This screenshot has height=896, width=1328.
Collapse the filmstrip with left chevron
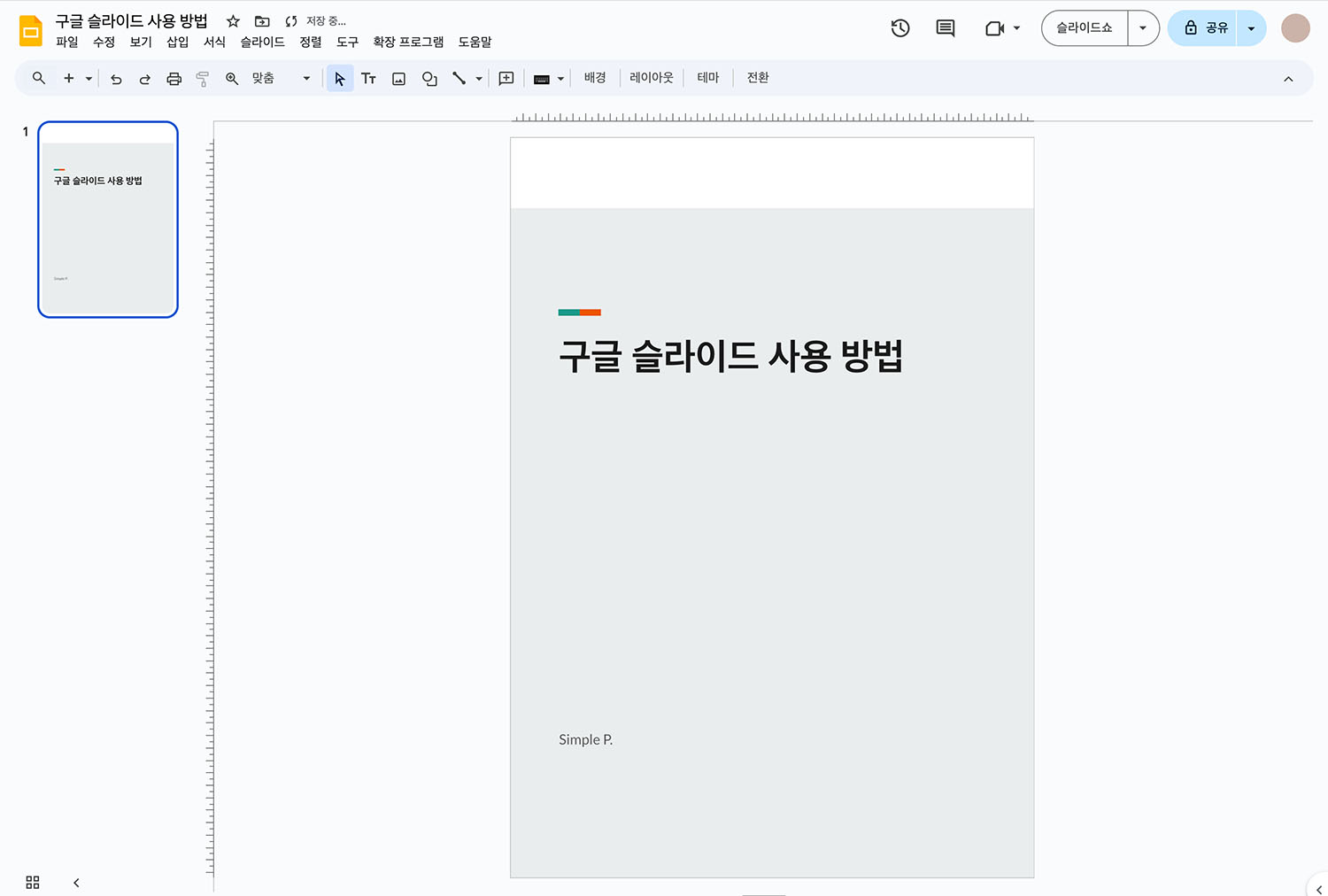tap(76, 882)
